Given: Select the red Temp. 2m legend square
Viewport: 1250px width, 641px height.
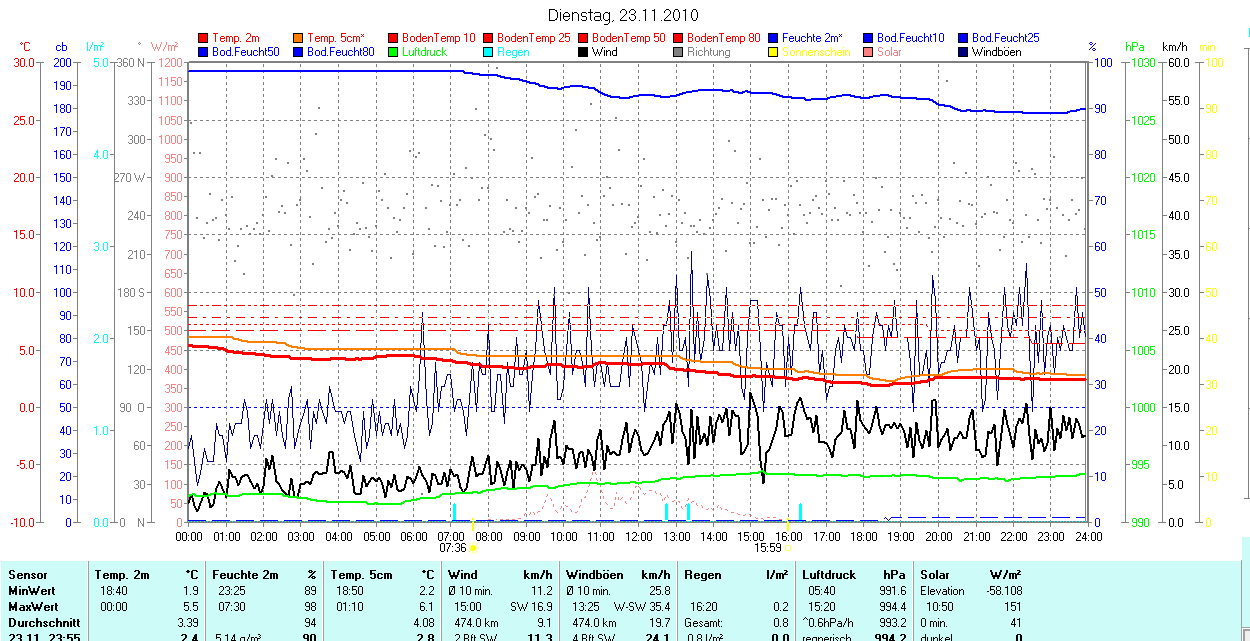Looking at the screenshot, I should coord(204,38).
